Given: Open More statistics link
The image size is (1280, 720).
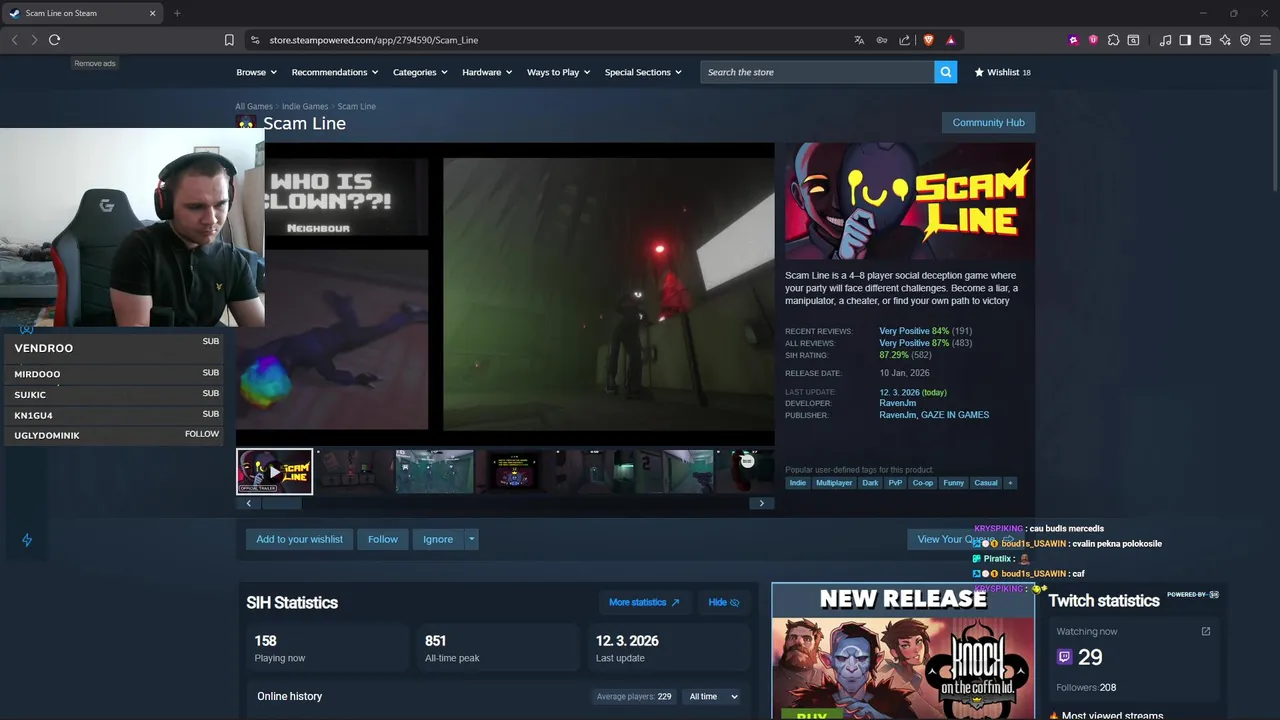Looking at the screenshot, I should (644, 602).
